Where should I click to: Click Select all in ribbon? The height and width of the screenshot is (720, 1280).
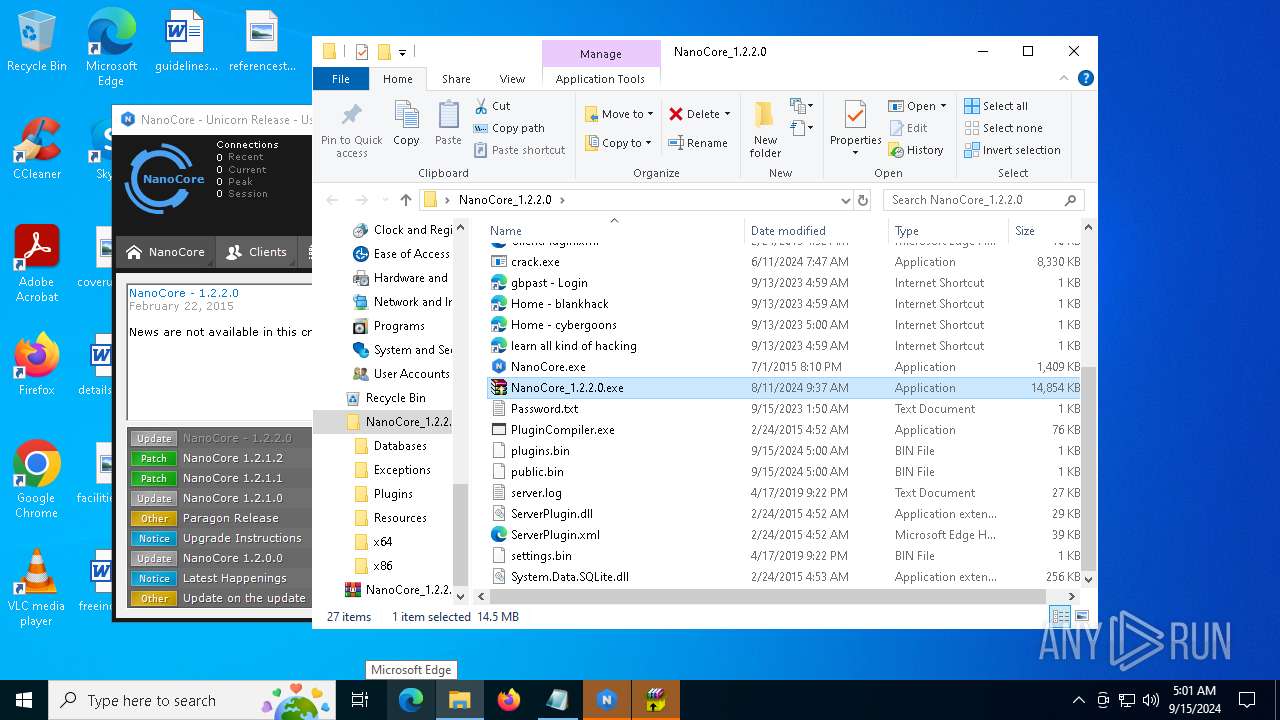click(x=996, y=106)
